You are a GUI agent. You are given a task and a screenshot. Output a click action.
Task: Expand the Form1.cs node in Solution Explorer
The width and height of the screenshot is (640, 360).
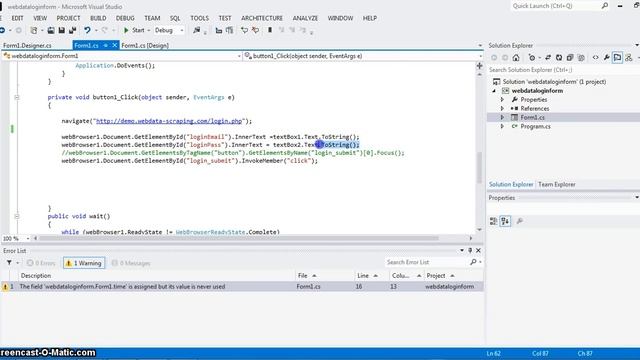click(502, 118)
